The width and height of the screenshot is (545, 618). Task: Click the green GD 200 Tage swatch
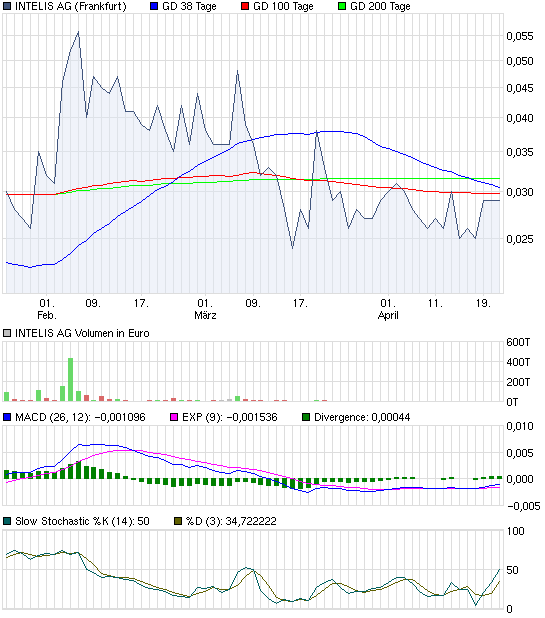coord(342,6)
